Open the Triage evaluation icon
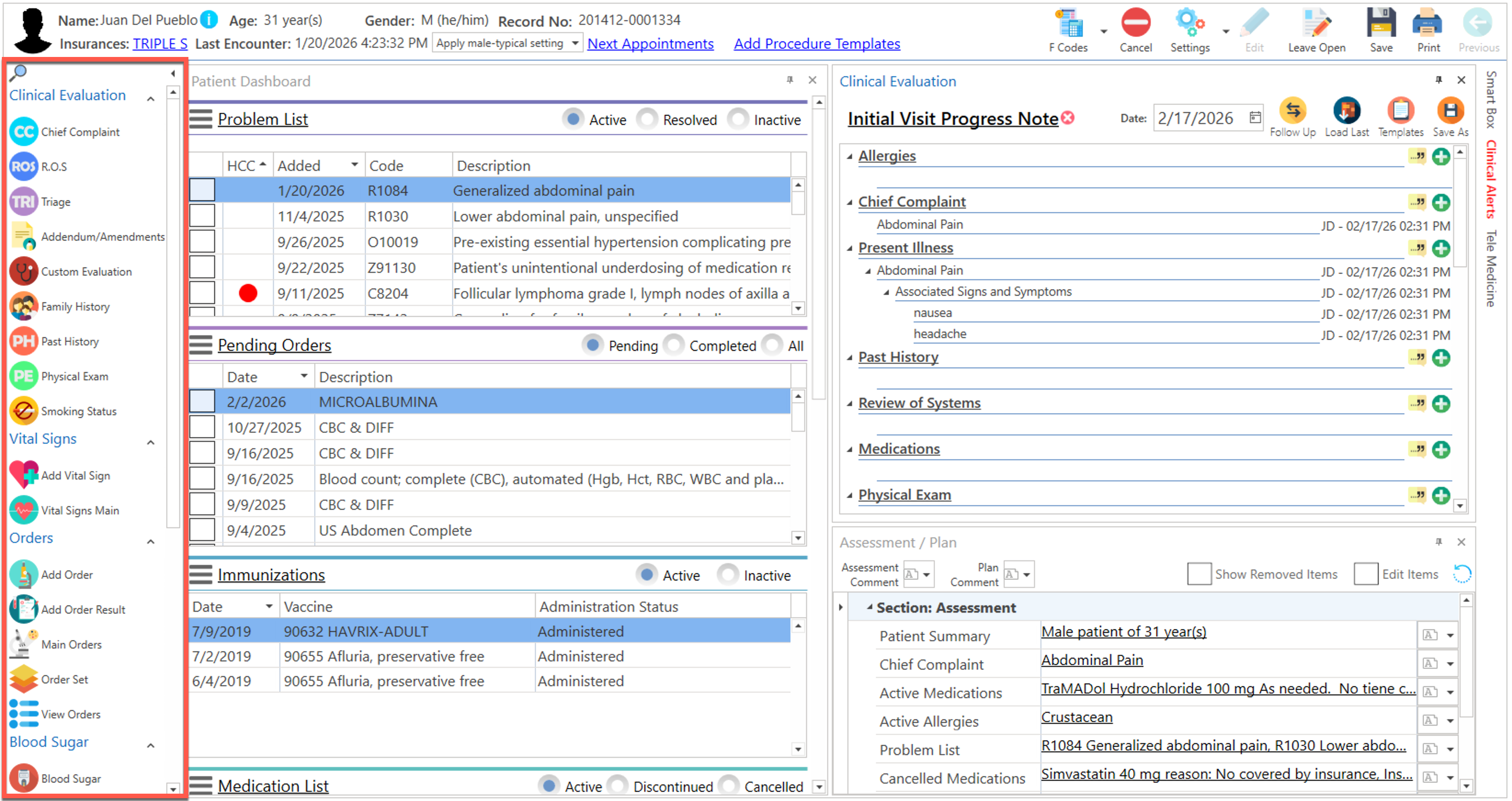The image size is (1512, 801). pyautogui.click(x=23, y=202)
